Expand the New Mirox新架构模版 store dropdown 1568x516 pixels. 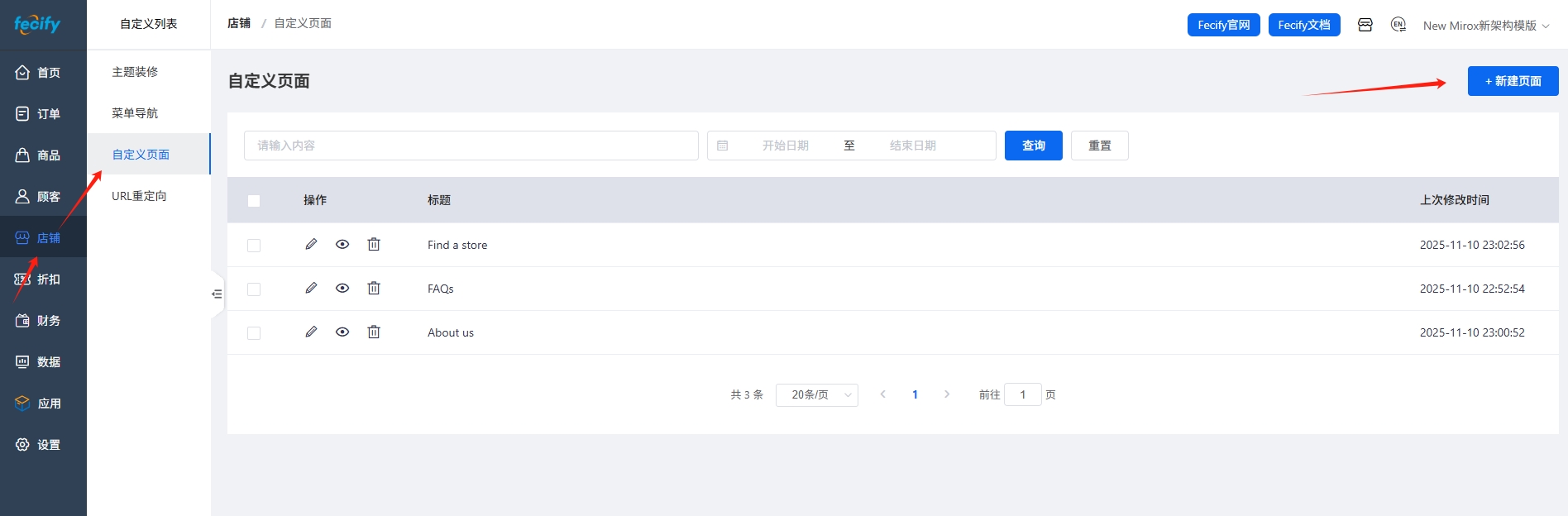1485,26
